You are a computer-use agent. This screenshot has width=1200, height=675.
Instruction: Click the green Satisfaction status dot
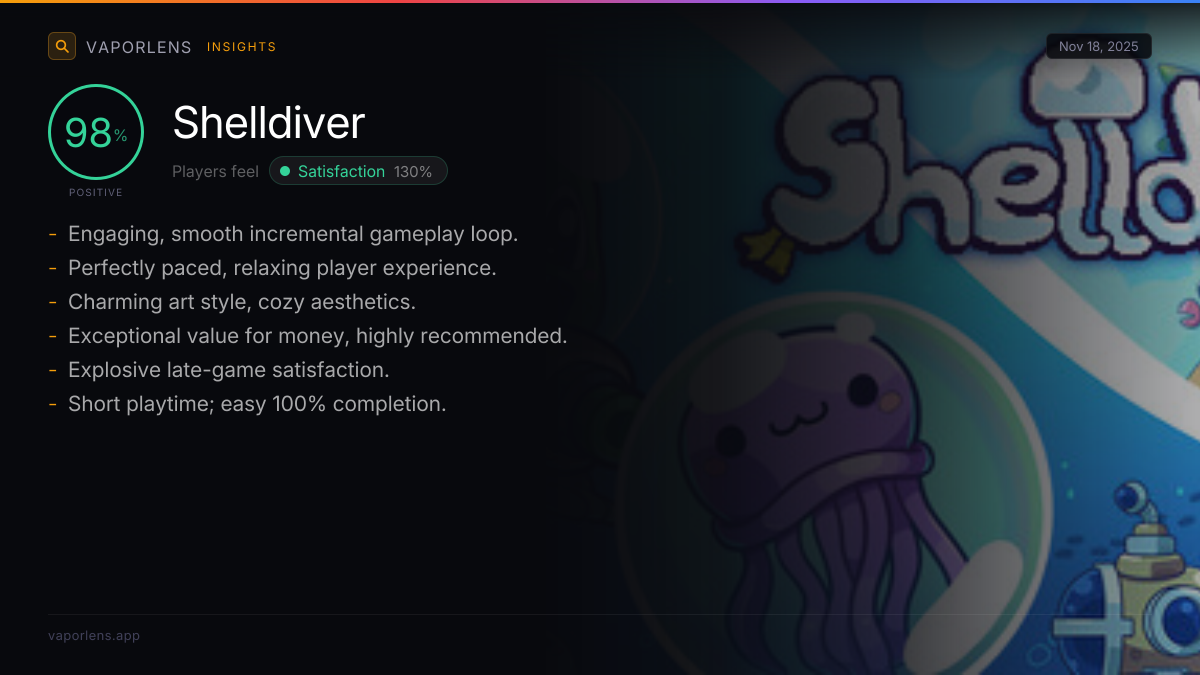[285, 172]
